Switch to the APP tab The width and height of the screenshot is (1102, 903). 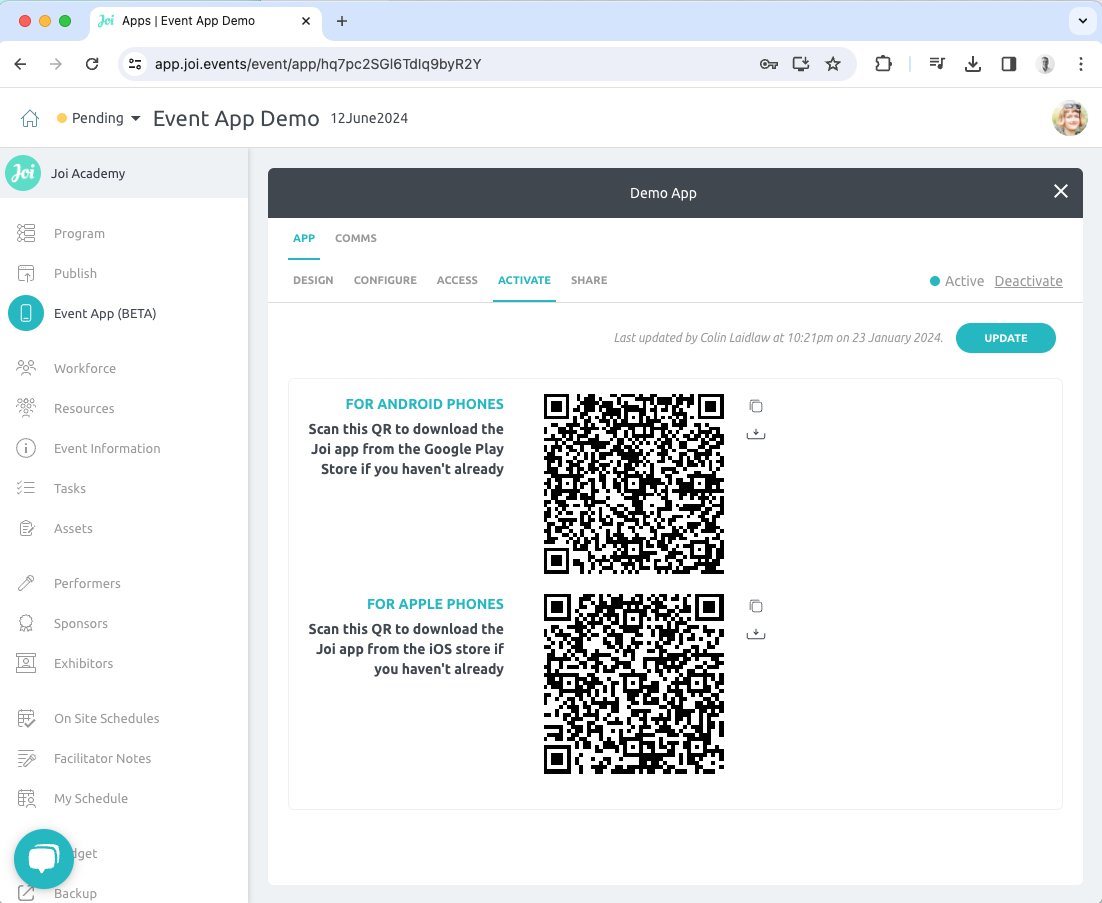coord(304,238)
